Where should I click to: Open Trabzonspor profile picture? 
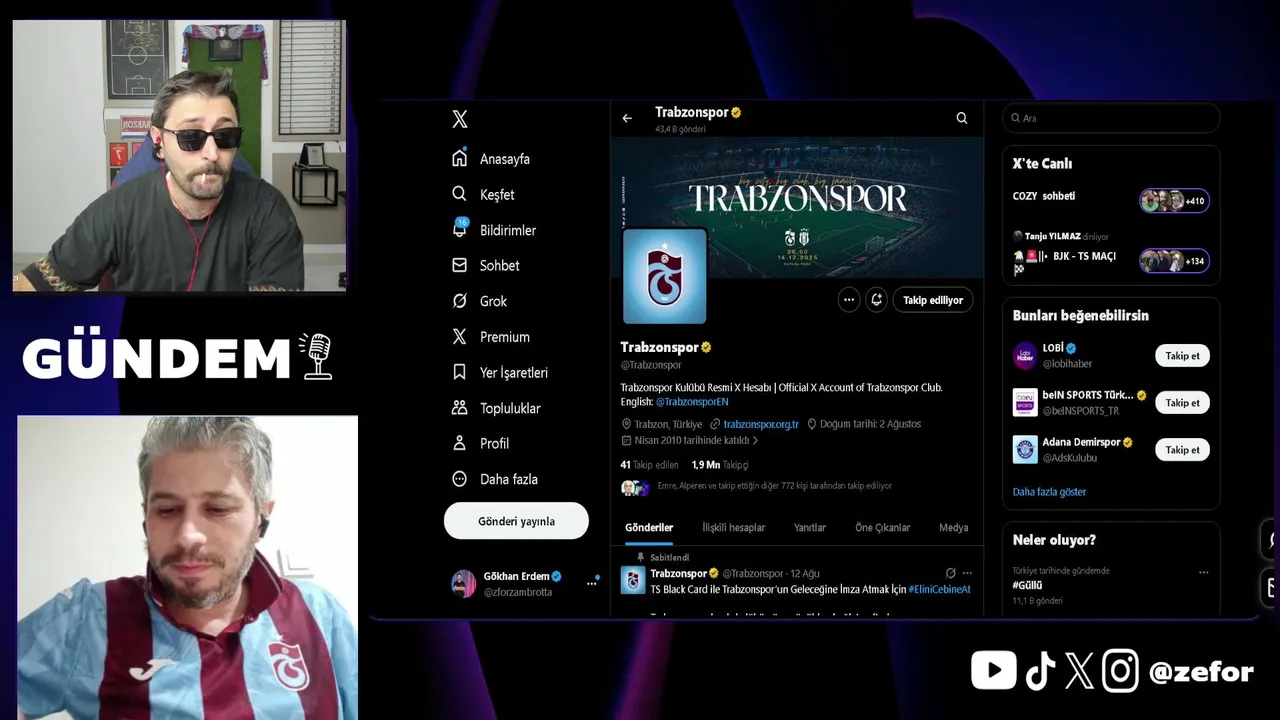(x=665, y=277)
